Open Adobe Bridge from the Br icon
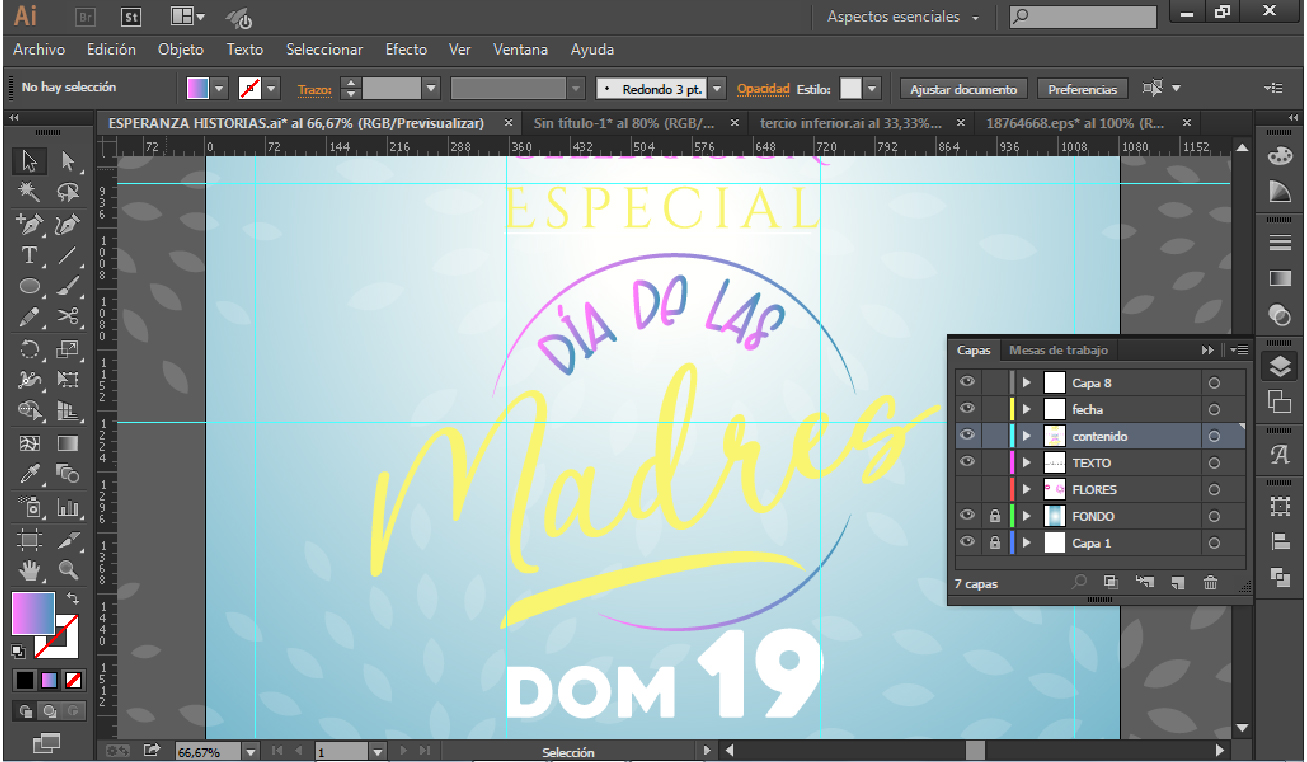The image size is (1307, 762). (x=86, y=17)
